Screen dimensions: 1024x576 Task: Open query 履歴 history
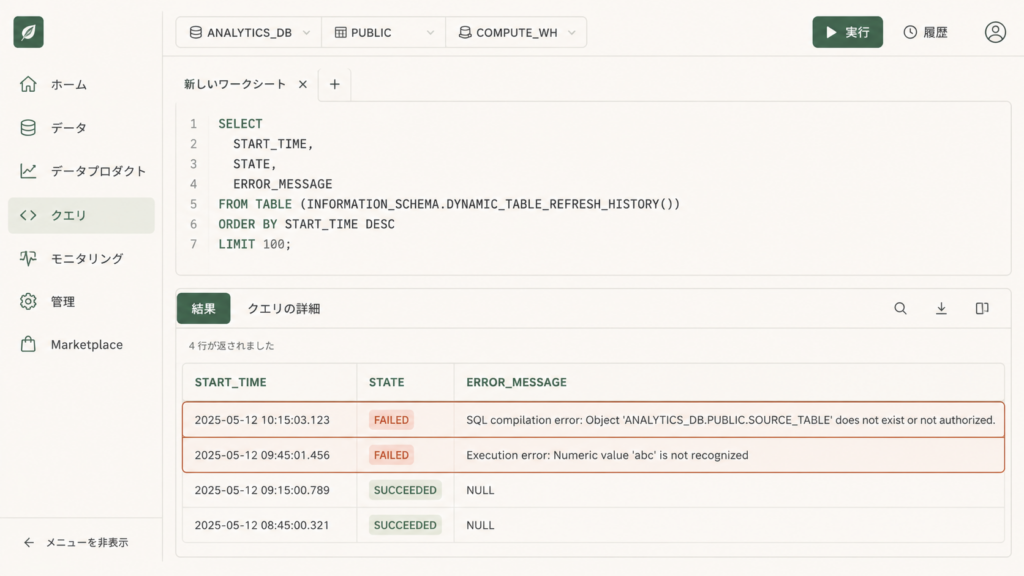tap(925, 32)
